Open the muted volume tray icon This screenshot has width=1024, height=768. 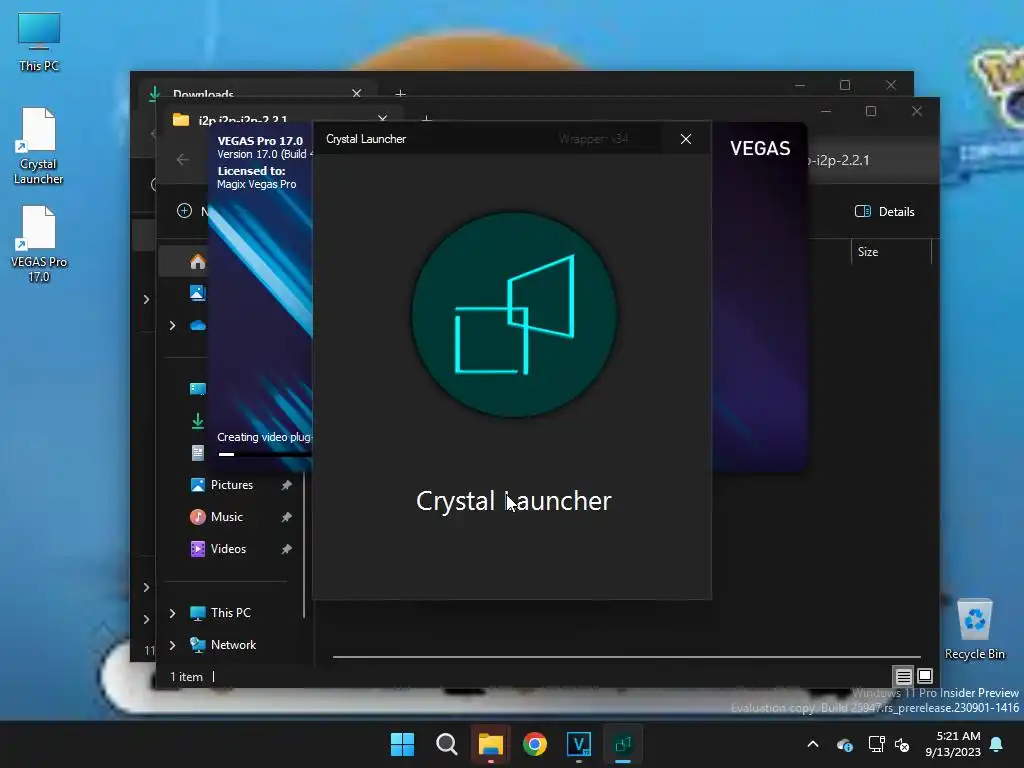[x=902, y=744]
